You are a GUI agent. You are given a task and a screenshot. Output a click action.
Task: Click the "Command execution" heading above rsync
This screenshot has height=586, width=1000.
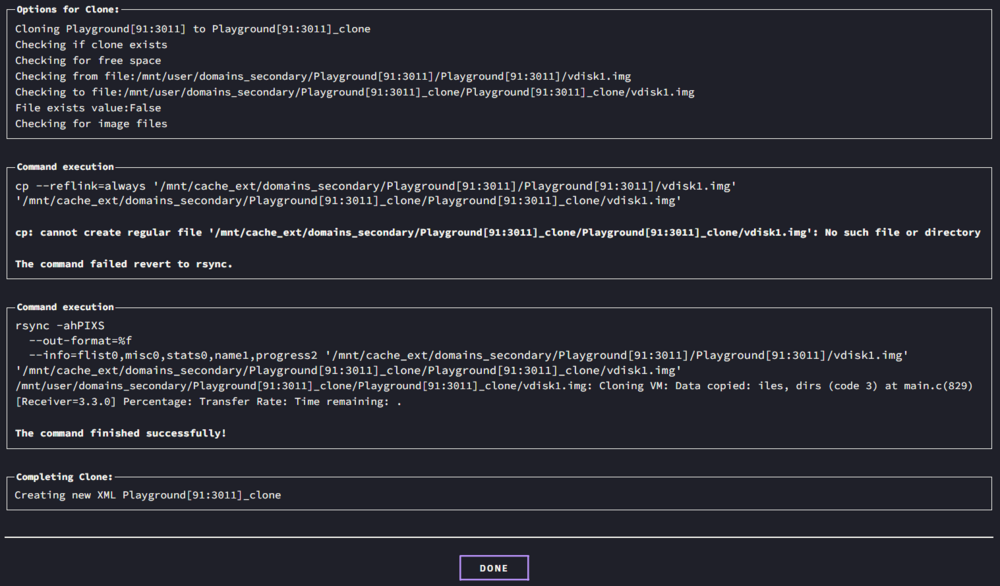tap(65, 307)
